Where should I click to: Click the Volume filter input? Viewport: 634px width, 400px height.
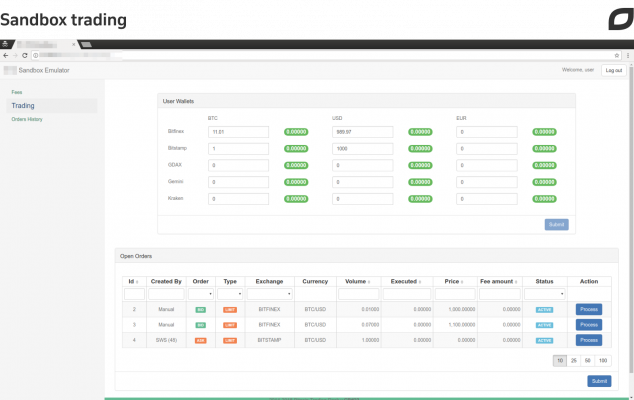pyautogui.click(x=359, y=294)
